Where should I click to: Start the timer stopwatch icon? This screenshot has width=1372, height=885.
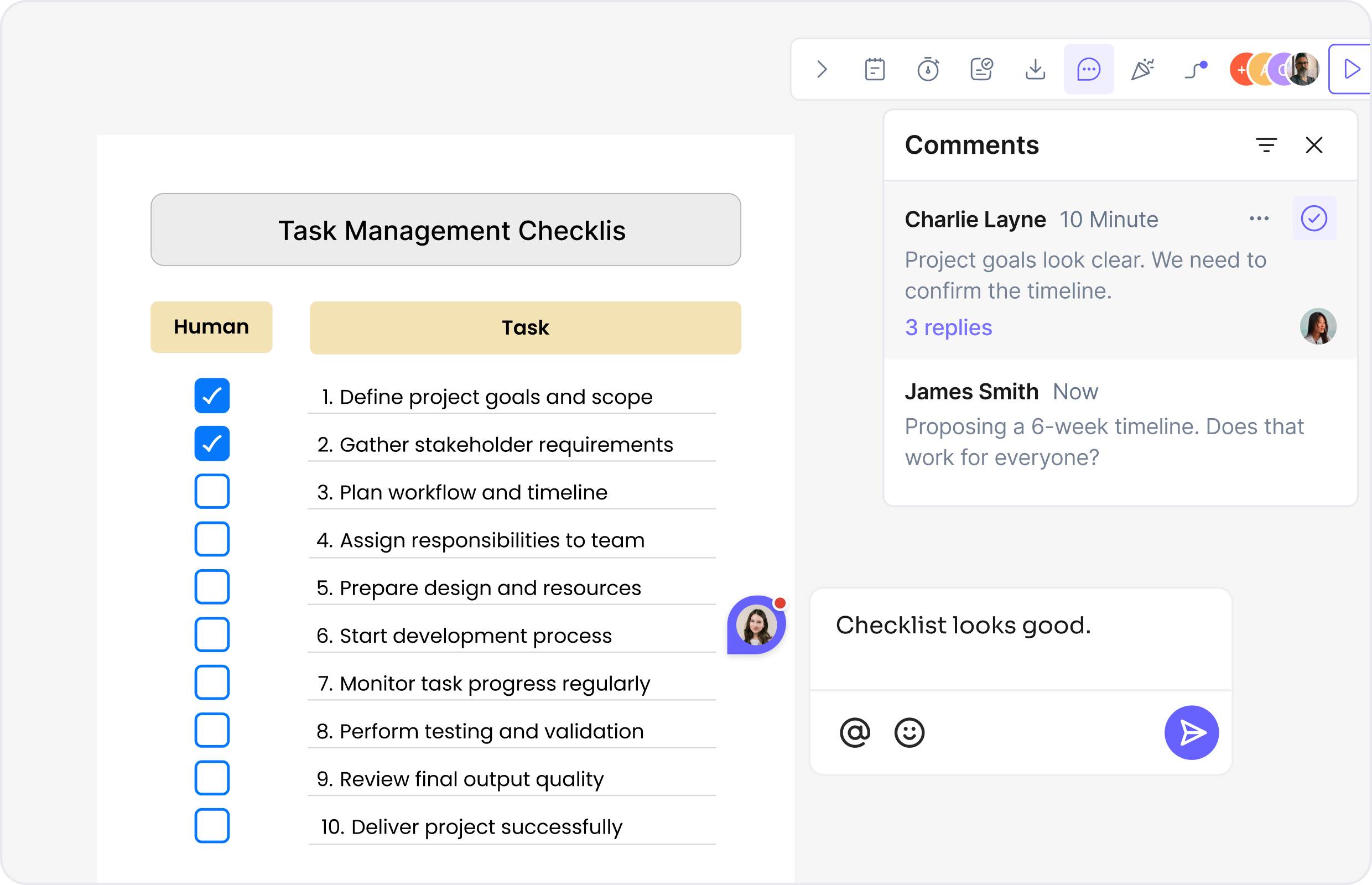click(928, 70)
